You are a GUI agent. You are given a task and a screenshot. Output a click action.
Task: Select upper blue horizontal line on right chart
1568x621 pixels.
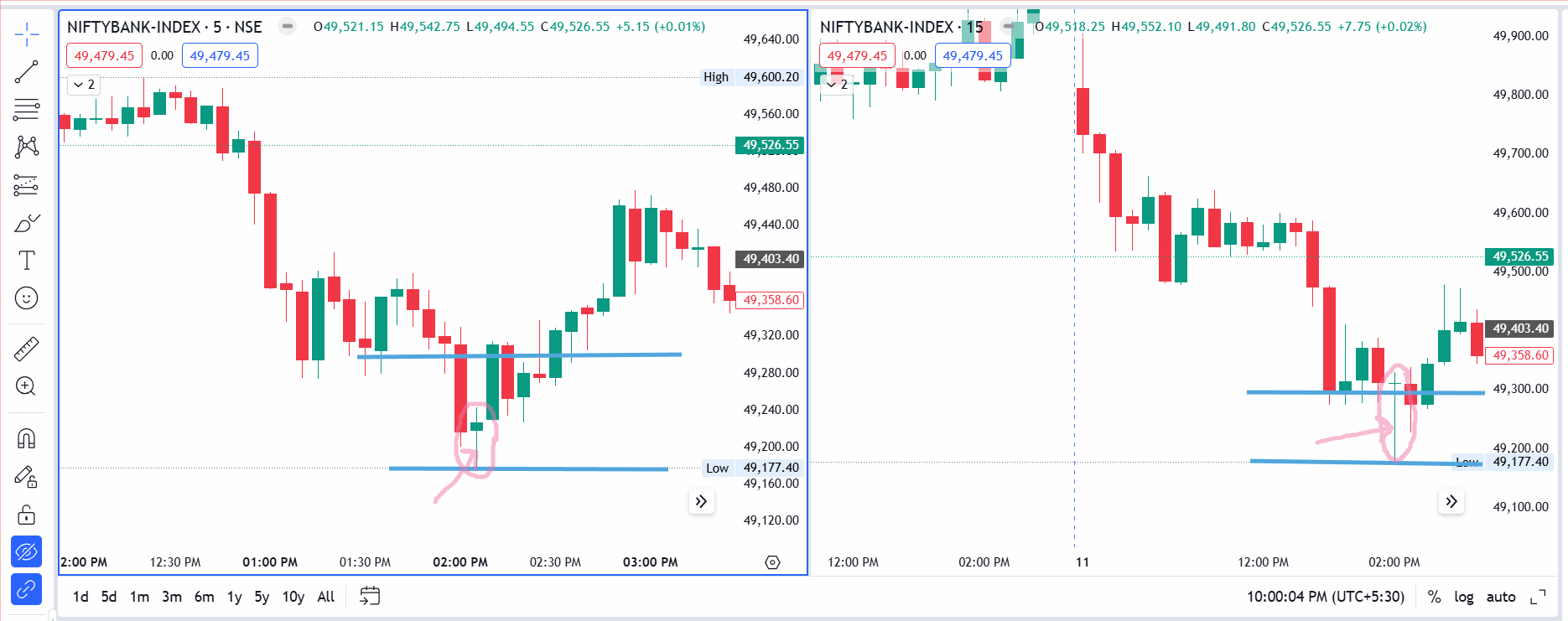(x=1365, y=392)
